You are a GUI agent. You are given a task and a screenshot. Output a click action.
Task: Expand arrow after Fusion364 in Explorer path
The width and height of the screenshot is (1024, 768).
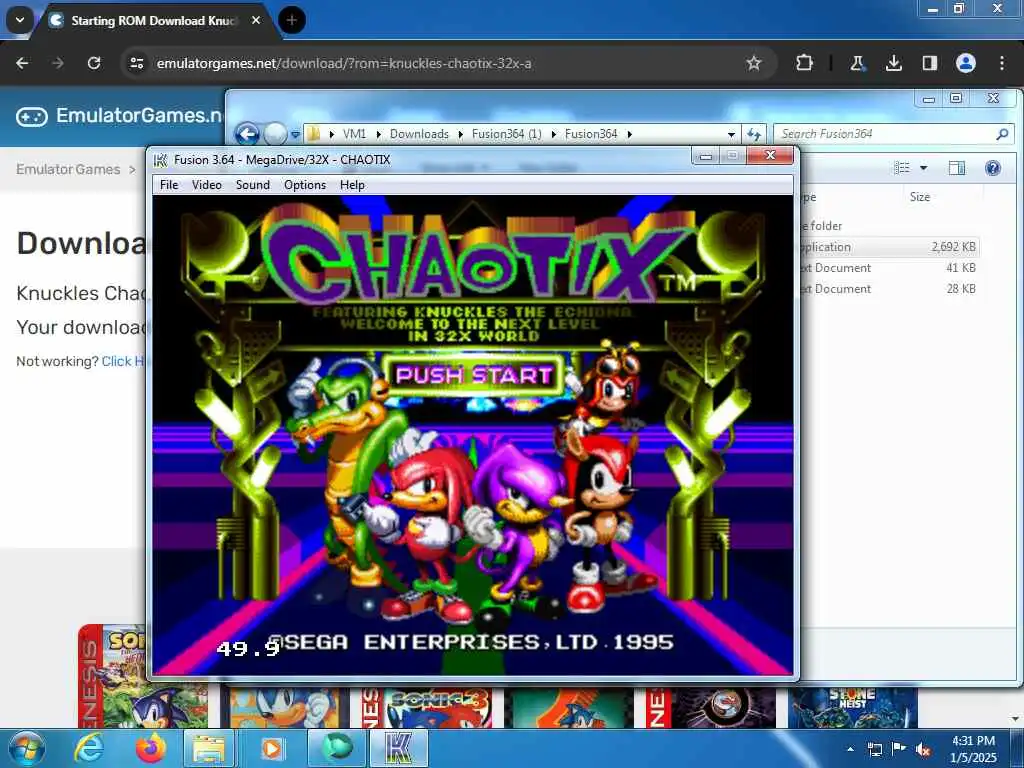pyautogui.click(x=630, y=134)
